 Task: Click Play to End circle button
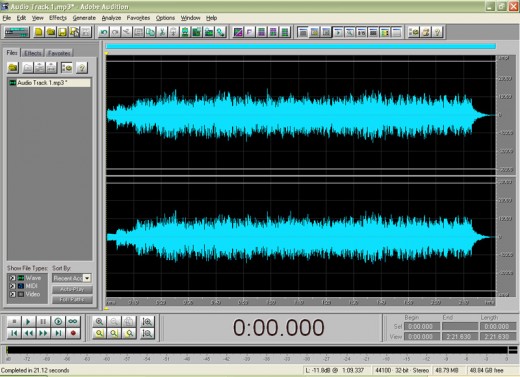pos(58,322)
